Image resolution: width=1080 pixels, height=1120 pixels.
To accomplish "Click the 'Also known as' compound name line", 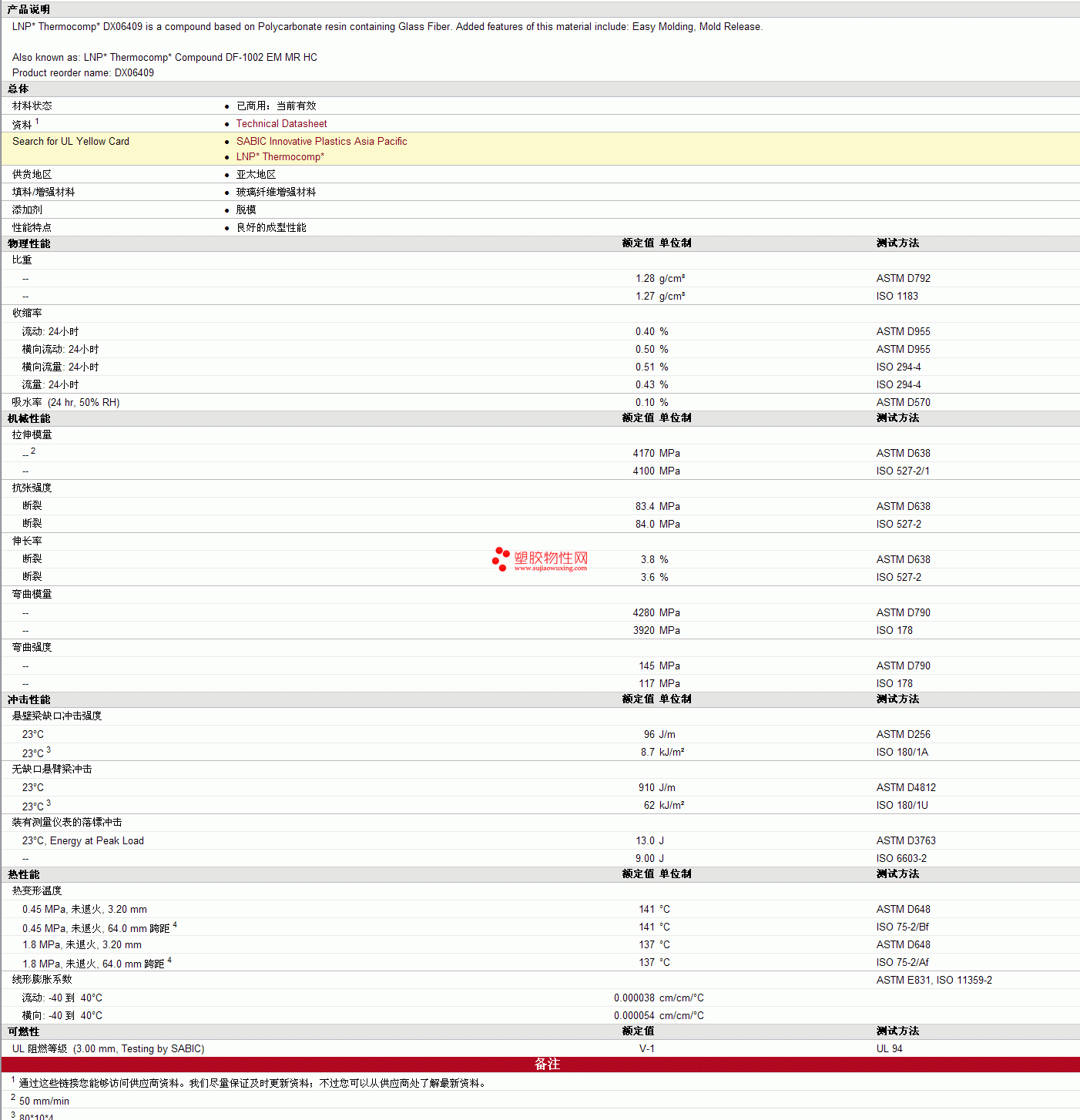I will (x=165, y=57).
